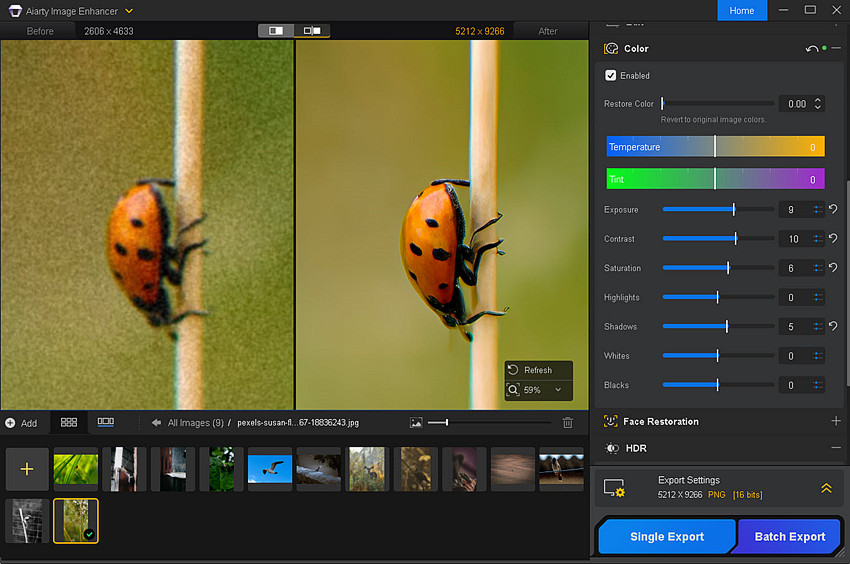The image size is (850, 564).
Task: Click the Color panel palette icon
Action: [x=611, y=49]
